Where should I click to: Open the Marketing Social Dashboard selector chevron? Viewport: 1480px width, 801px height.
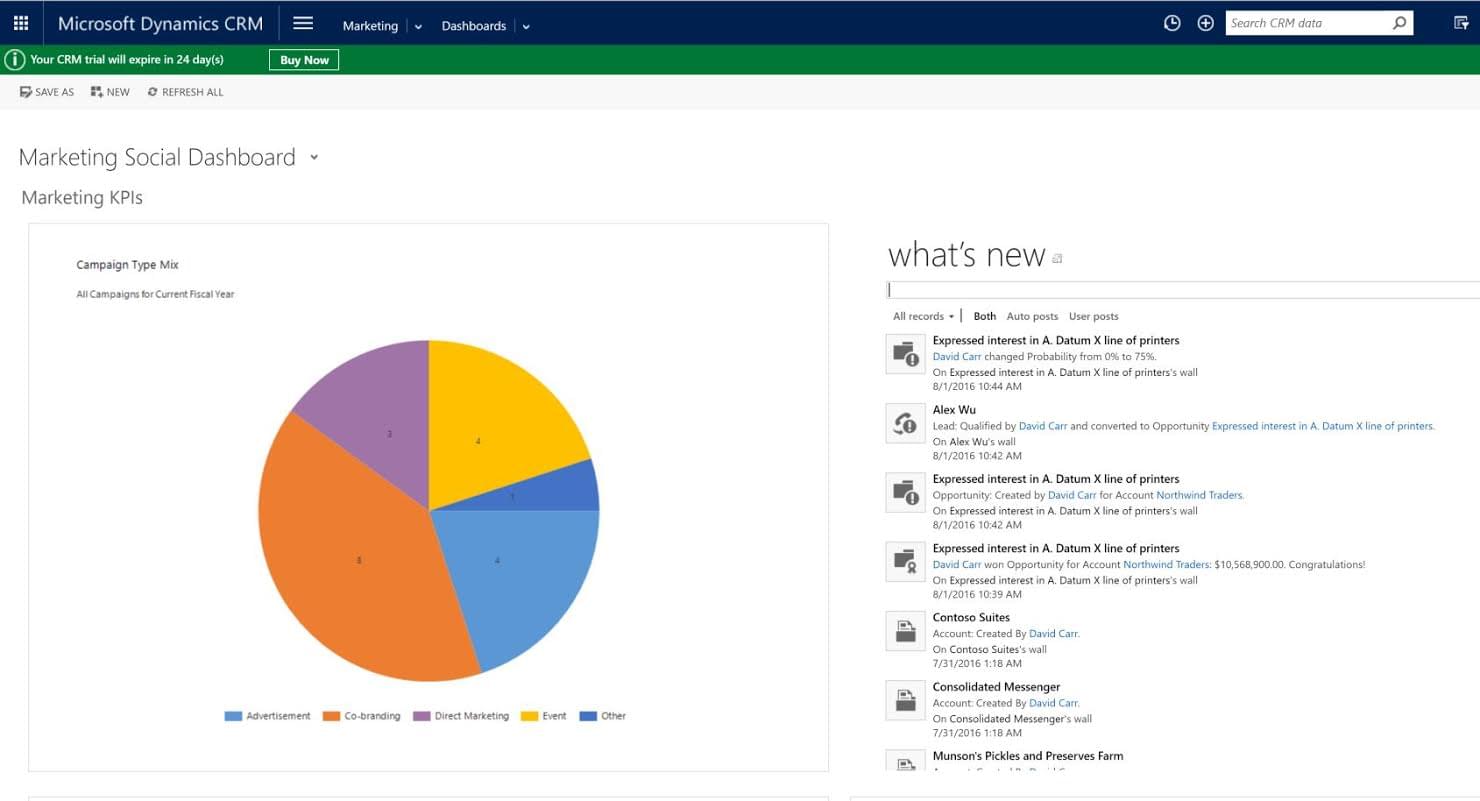tap(314, 158)
